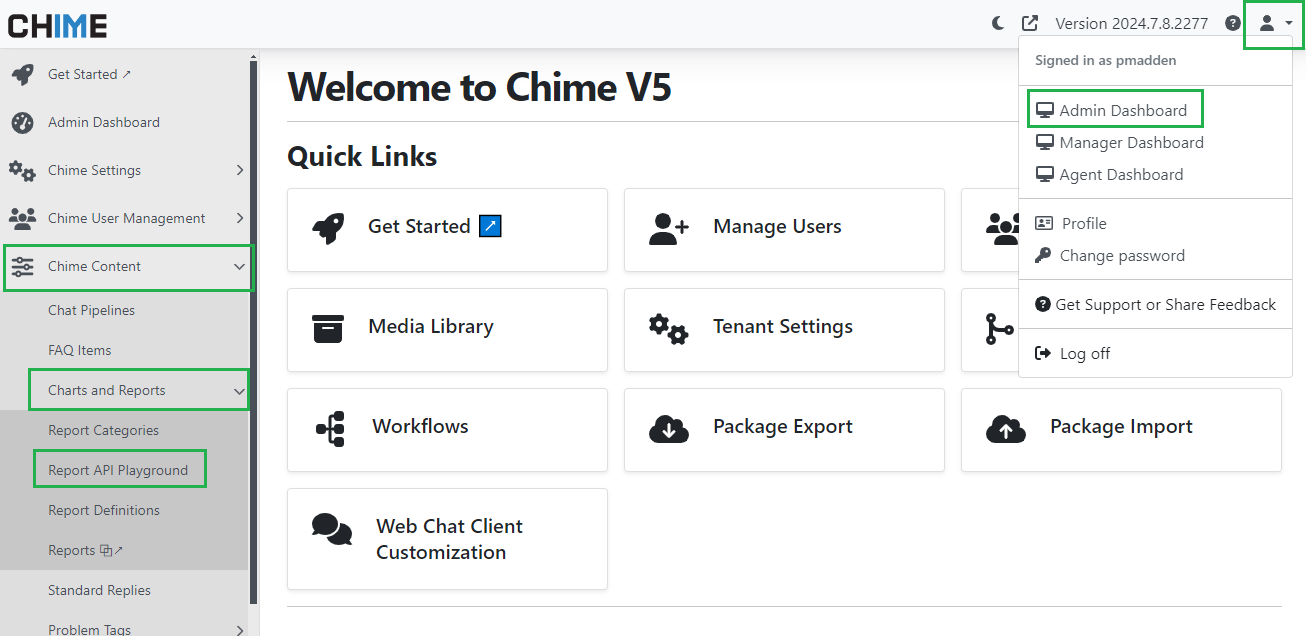Click the Chime Settings sidebar label

coord(94,170)
